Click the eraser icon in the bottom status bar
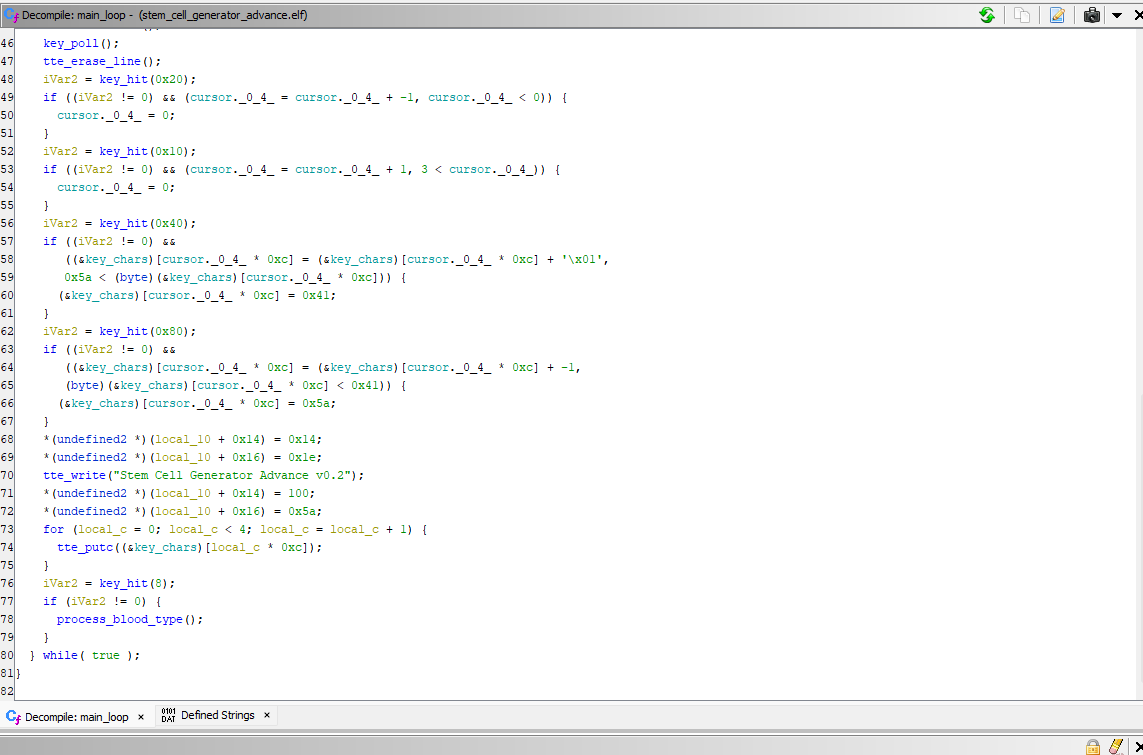1143x755 pixels. coord(1117,746)
